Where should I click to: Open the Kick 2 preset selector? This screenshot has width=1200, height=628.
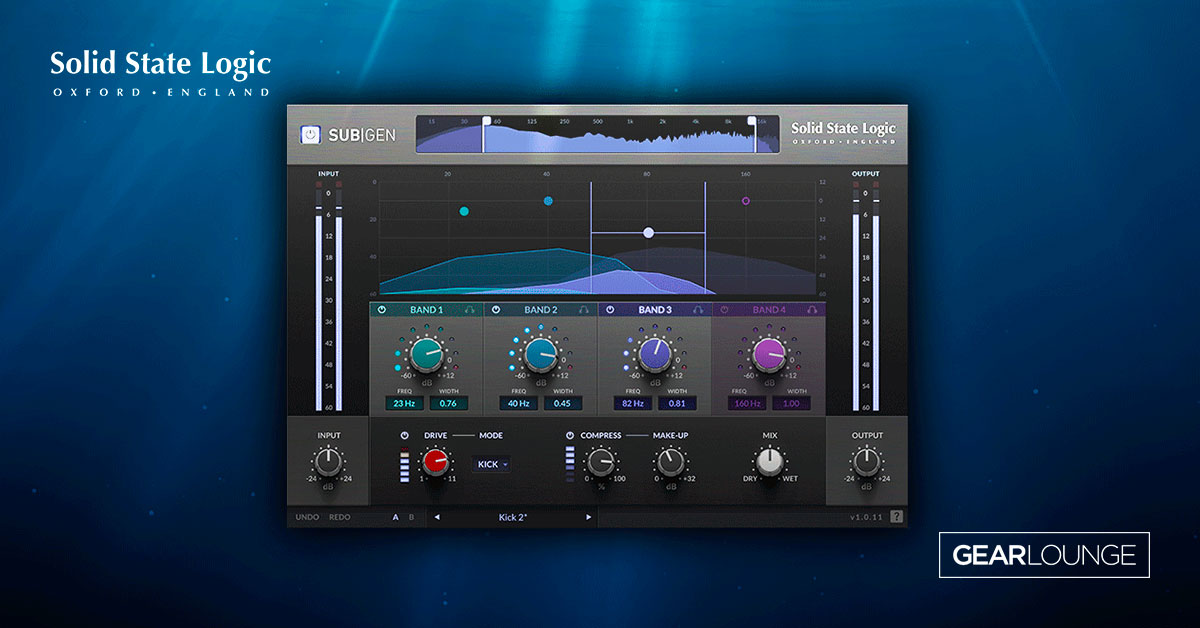click(511, 517)
